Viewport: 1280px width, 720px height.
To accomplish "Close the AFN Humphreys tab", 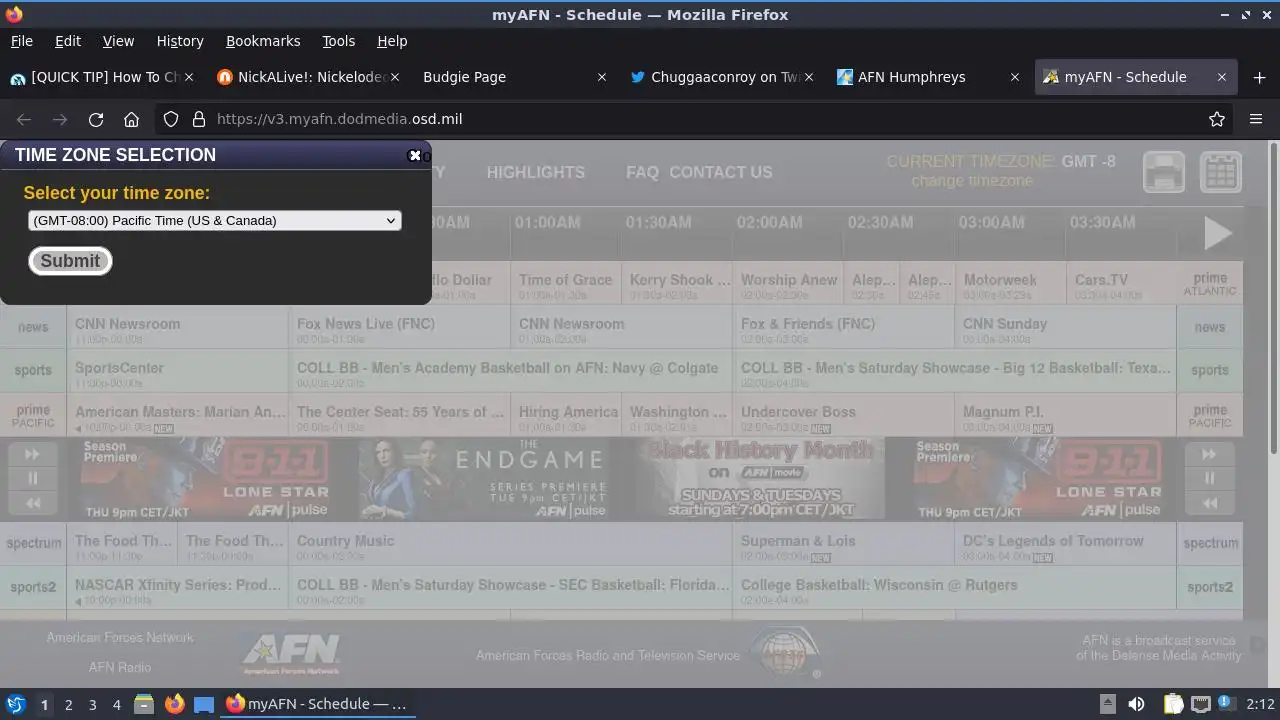I will point(1015,77).
